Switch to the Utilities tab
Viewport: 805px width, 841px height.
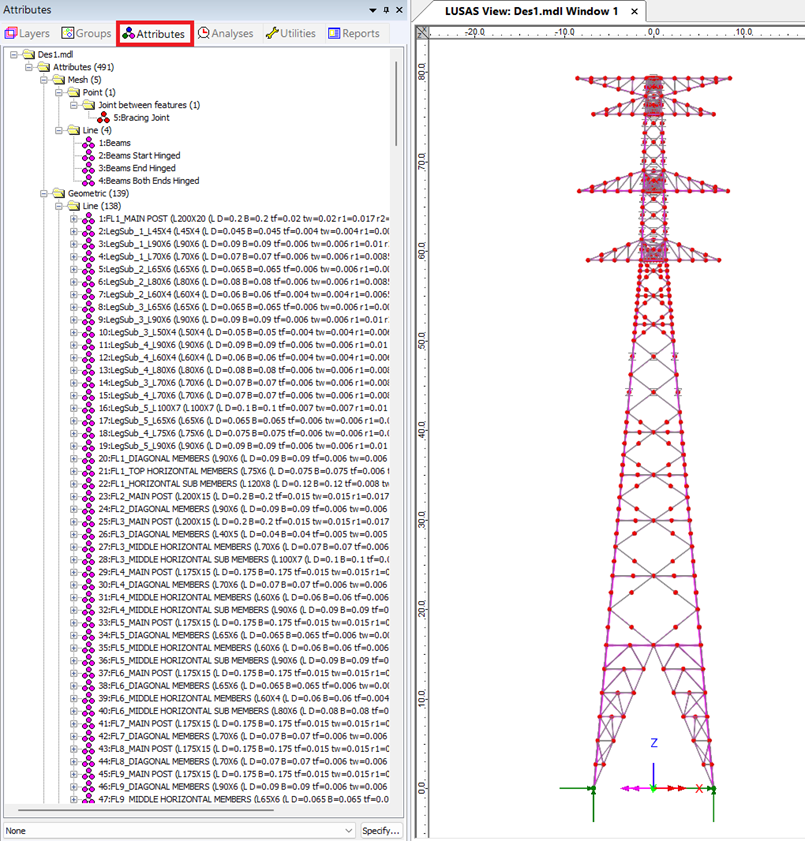[x=290, y=33]
